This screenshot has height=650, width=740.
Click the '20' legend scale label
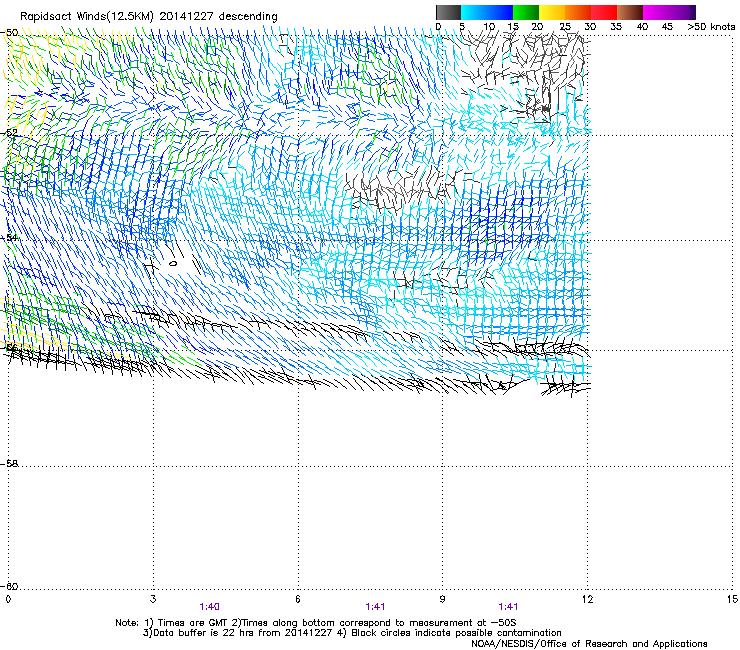(537, 27)
